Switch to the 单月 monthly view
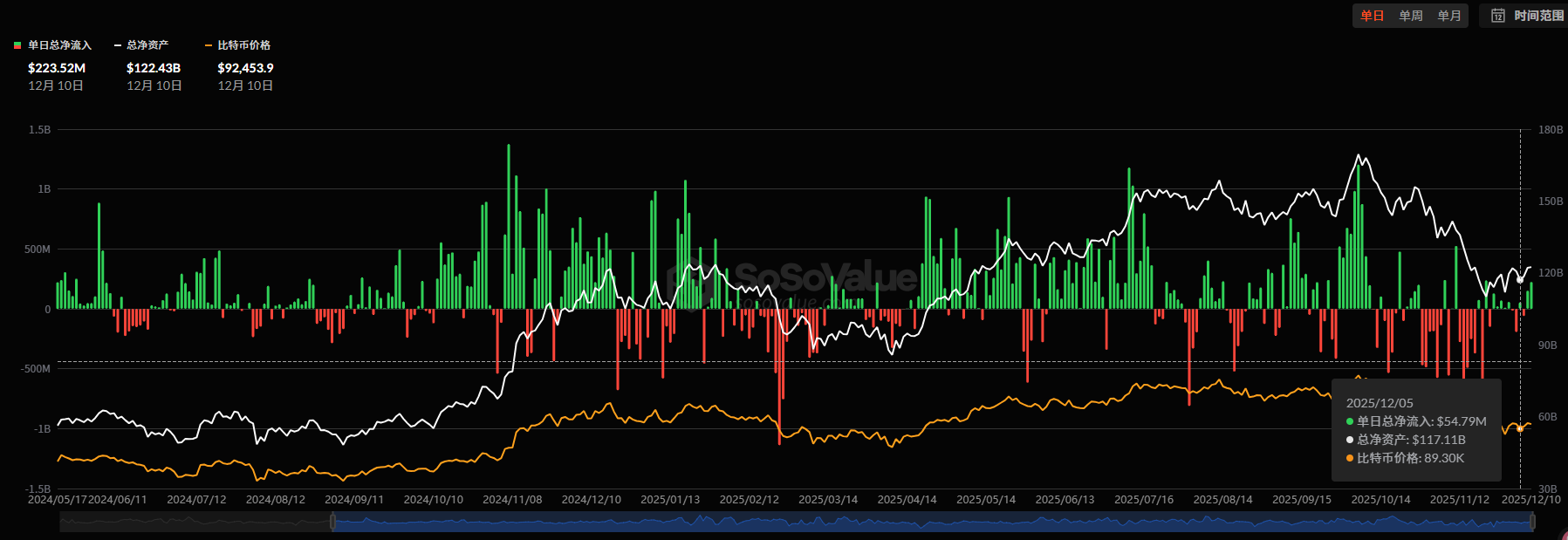The height and width of the screenshot is (540, 1568). (1449, 16)
